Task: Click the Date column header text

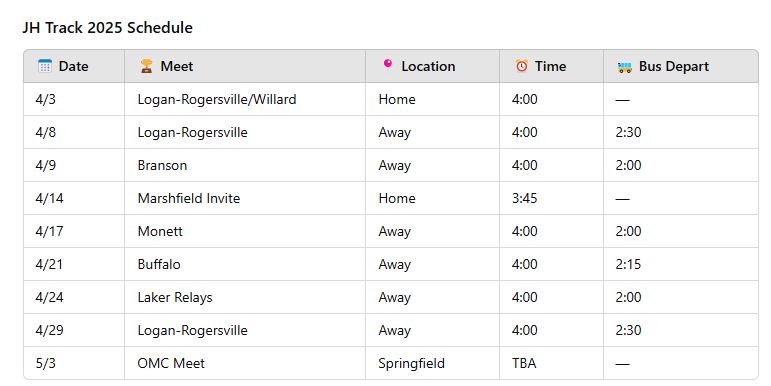Action: tap(73, 66)
